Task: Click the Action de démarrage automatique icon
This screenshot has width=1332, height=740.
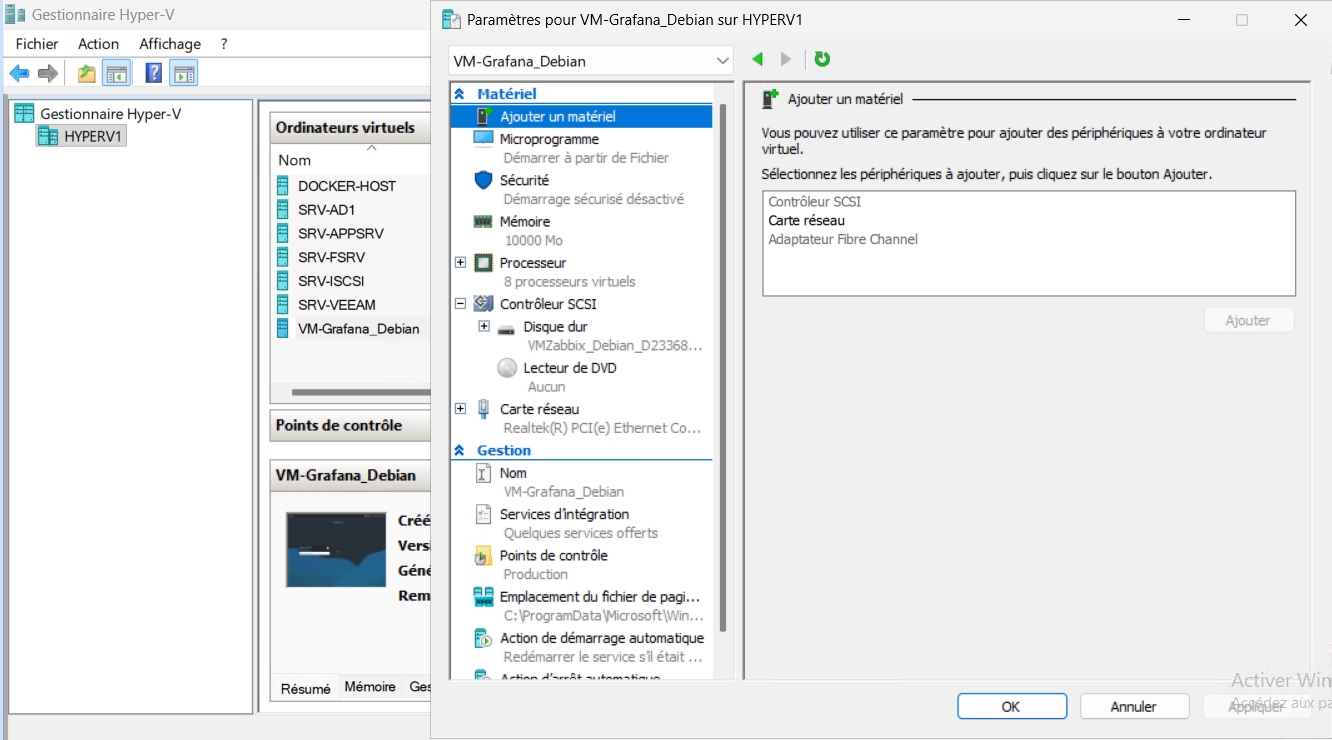Action: (x=483, y=638)
